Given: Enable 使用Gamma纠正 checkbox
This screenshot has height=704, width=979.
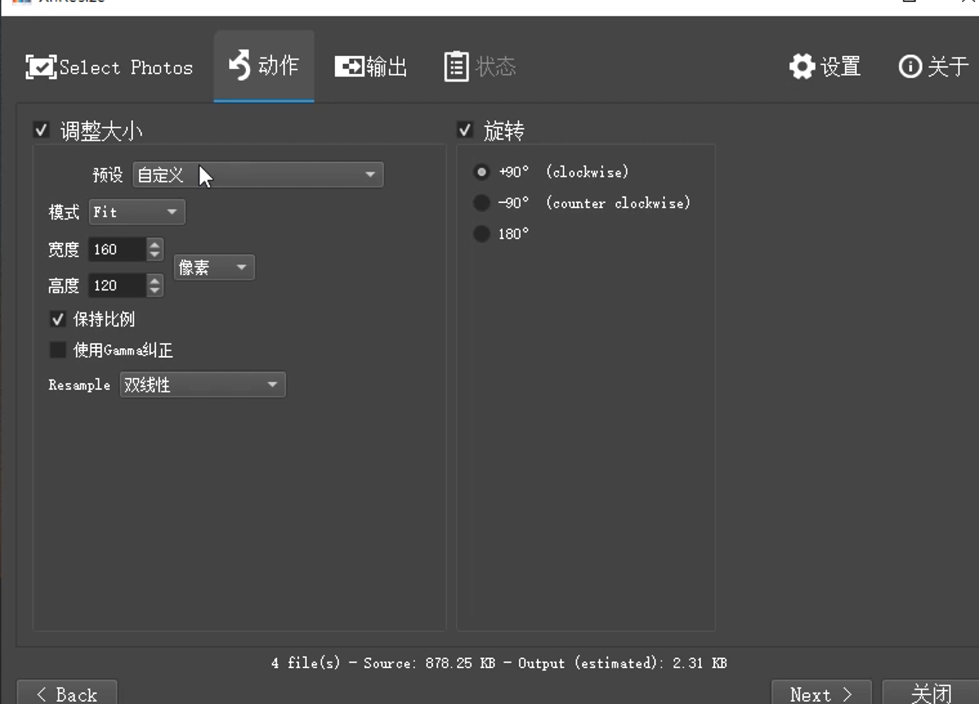Looking at the screenshot, I should pos(58,351).
